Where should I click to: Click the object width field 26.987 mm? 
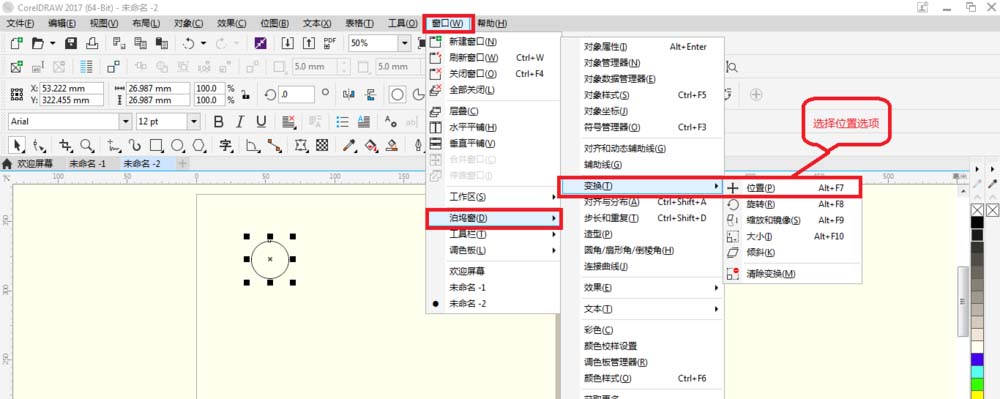(158, 89)
